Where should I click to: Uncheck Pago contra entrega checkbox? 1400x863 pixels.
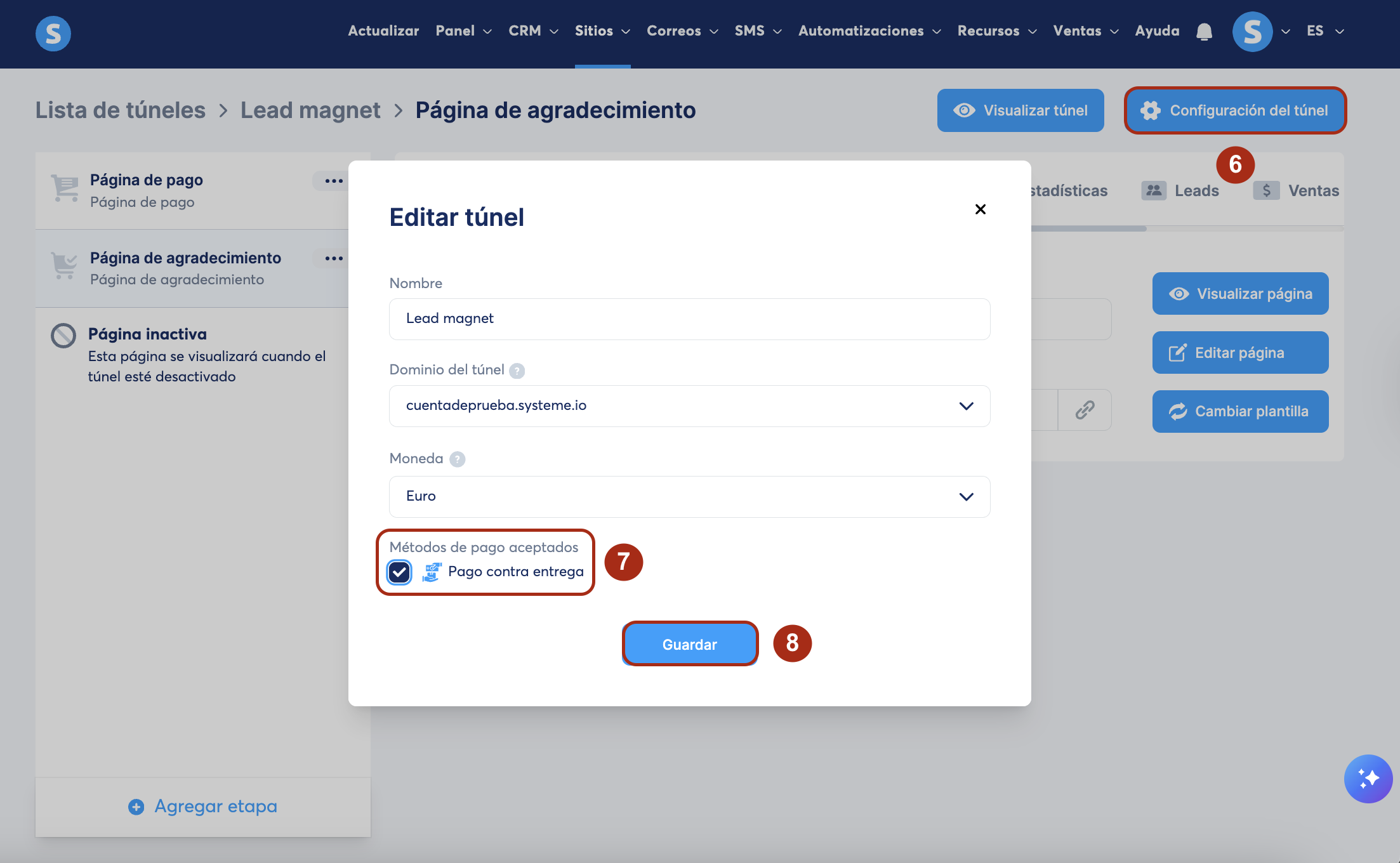[x=399, y=572]
